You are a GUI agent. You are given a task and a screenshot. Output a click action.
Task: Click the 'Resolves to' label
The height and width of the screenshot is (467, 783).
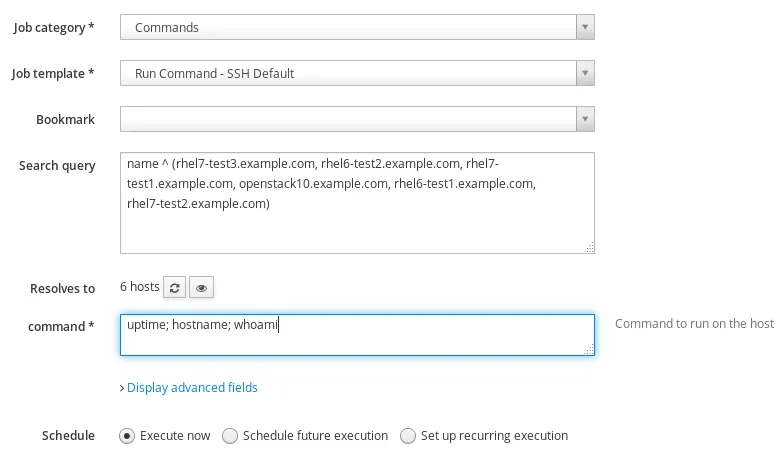(62, 289)
